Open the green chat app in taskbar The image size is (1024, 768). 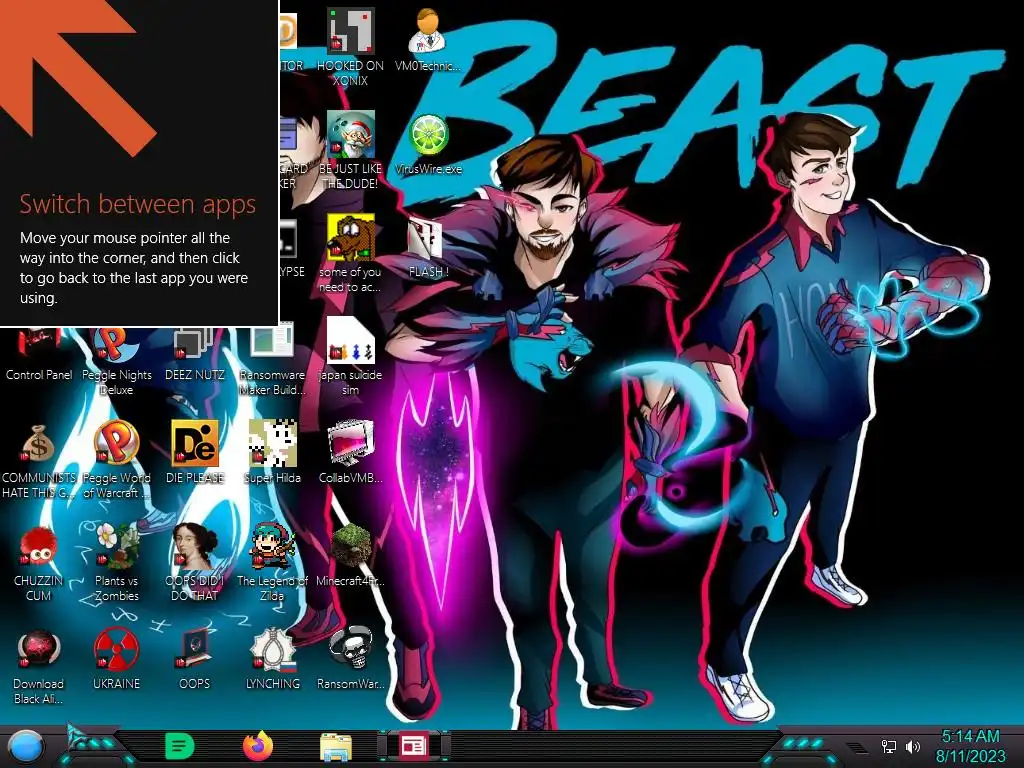(180, 746)
